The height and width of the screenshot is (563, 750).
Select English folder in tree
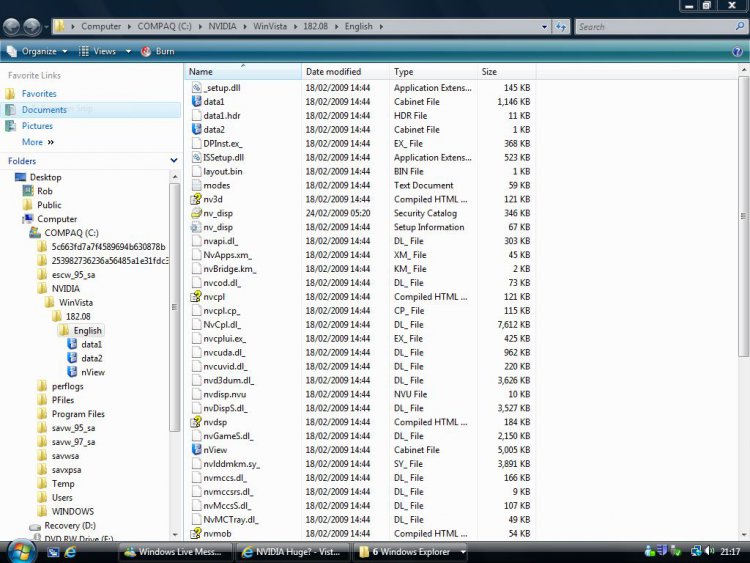point(87,331)
